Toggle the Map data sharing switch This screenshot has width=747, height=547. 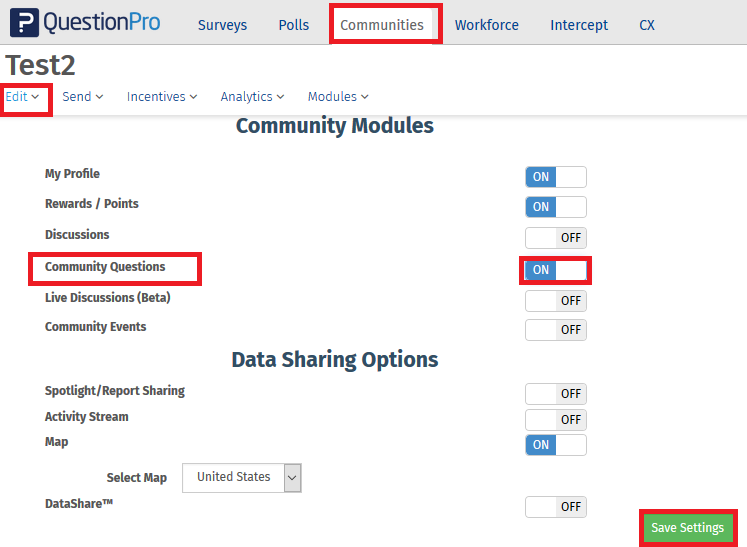click(x=555, y=445)
